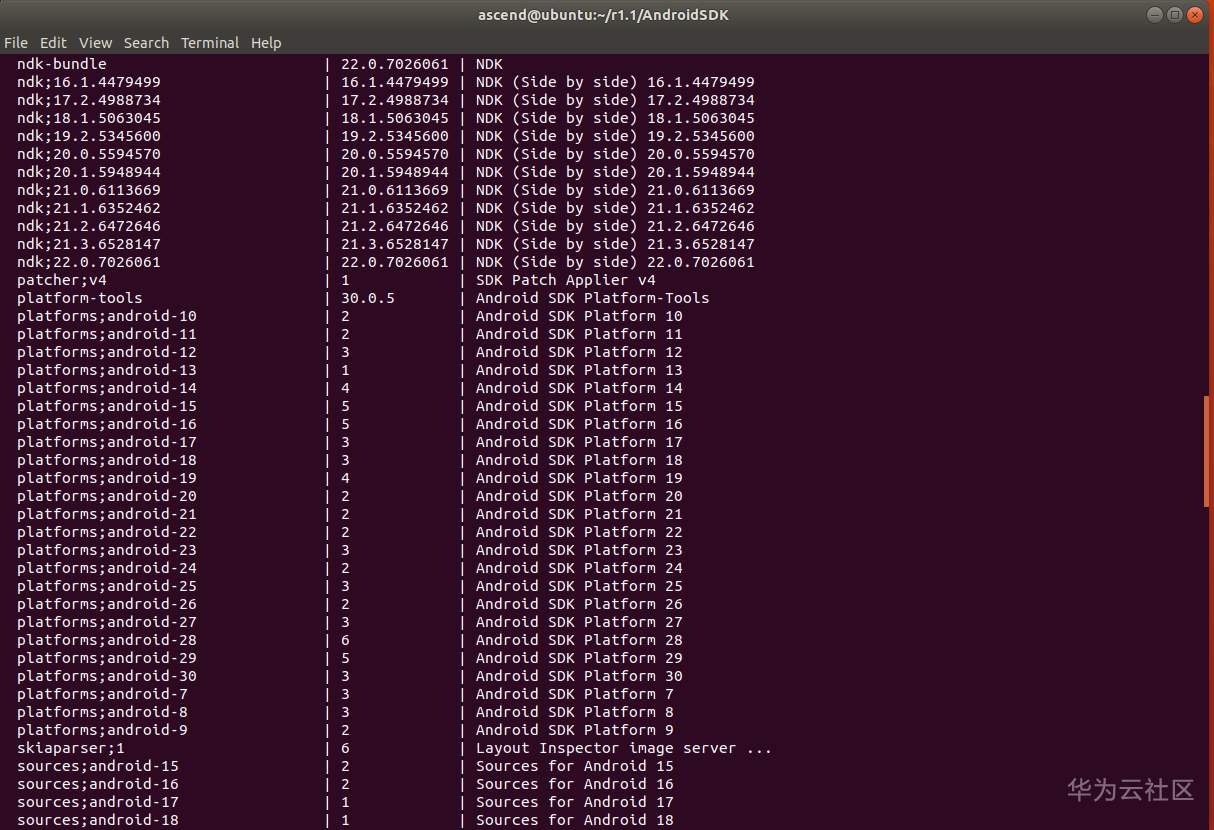Click the platforms;android-21 entry
The image size is (1214, 830).
(x=107, y=514)
